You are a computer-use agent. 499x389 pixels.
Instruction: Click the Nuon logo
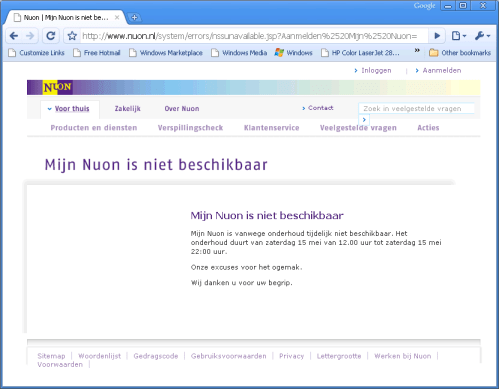(58, 87)
